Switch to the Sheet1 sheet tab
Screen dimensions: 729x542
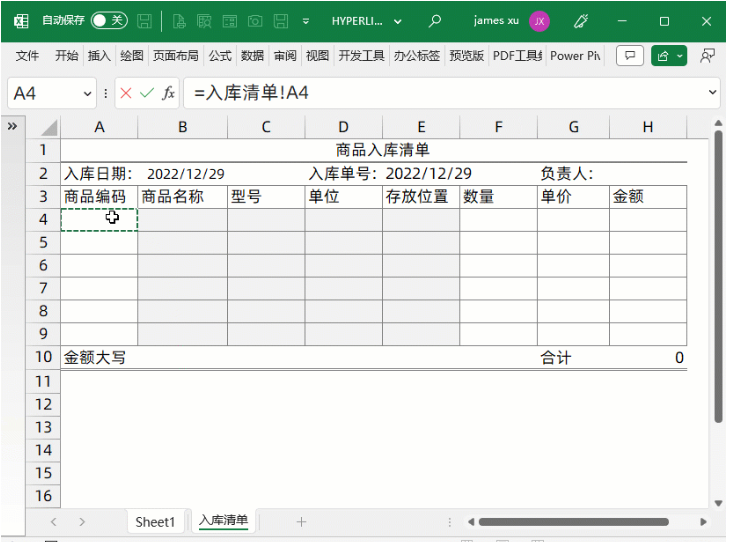(155, 522)
